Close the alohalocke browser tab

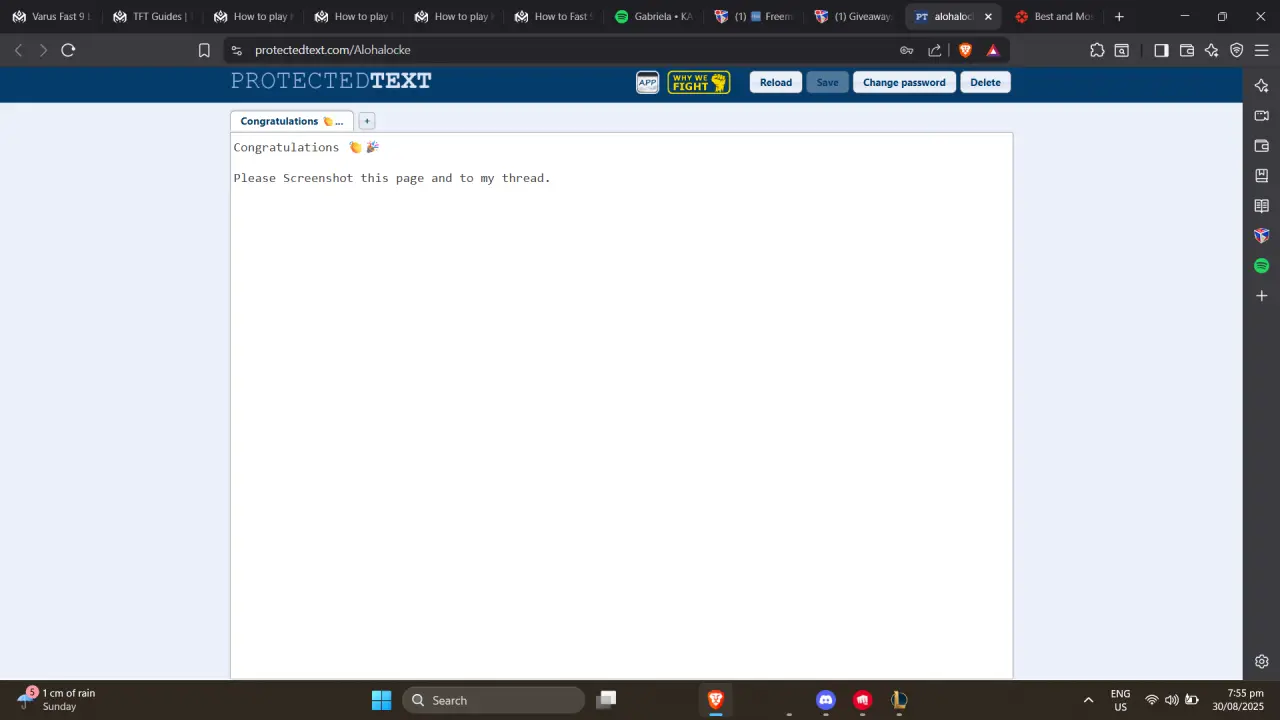coord(988,16)
